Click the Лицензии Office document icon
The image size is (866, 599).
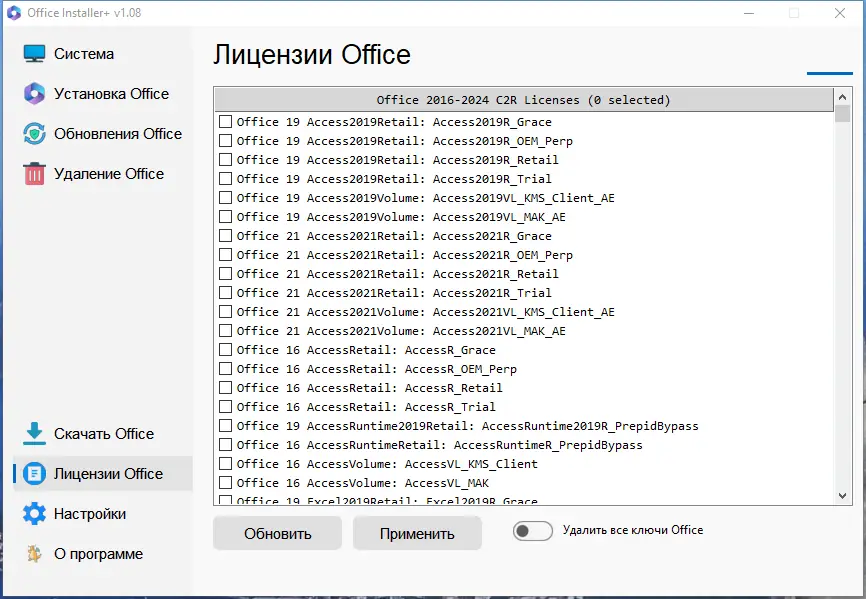click(35, 474)
